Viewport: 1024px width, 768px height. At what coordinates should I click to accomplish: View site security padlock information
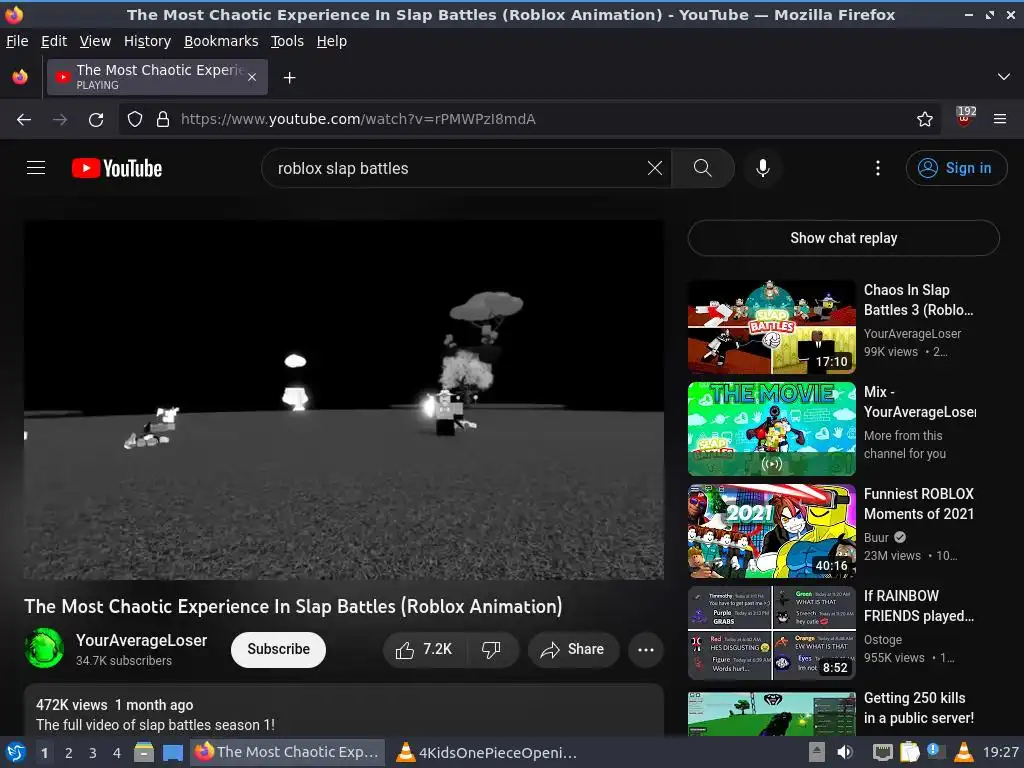coord(163,119)
